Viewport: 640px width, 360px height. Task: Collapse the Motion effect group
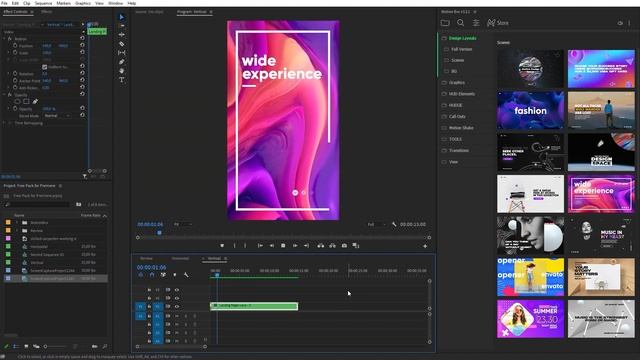click(x=4, y=39)
